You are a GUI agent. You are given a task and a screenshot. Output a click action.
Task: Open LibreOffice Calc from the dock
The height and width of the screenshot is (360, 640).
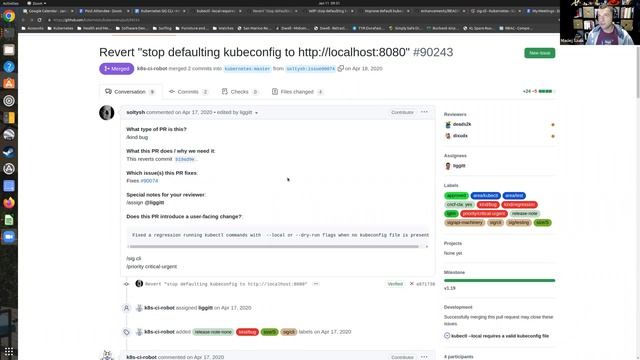click(x=9, y=220)
